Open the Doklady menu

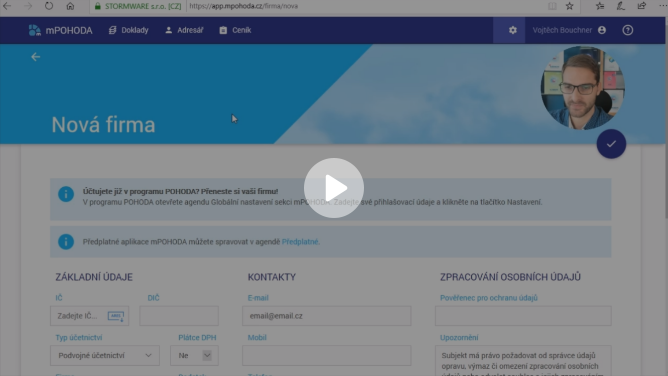pyautogui.click(x=128, y=30)
